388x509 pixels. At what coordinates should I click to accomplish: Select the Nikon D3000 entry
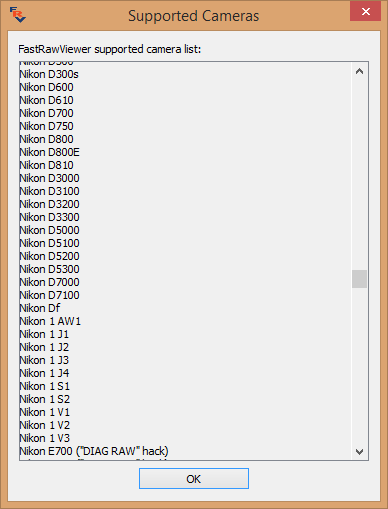coord(49,178)
